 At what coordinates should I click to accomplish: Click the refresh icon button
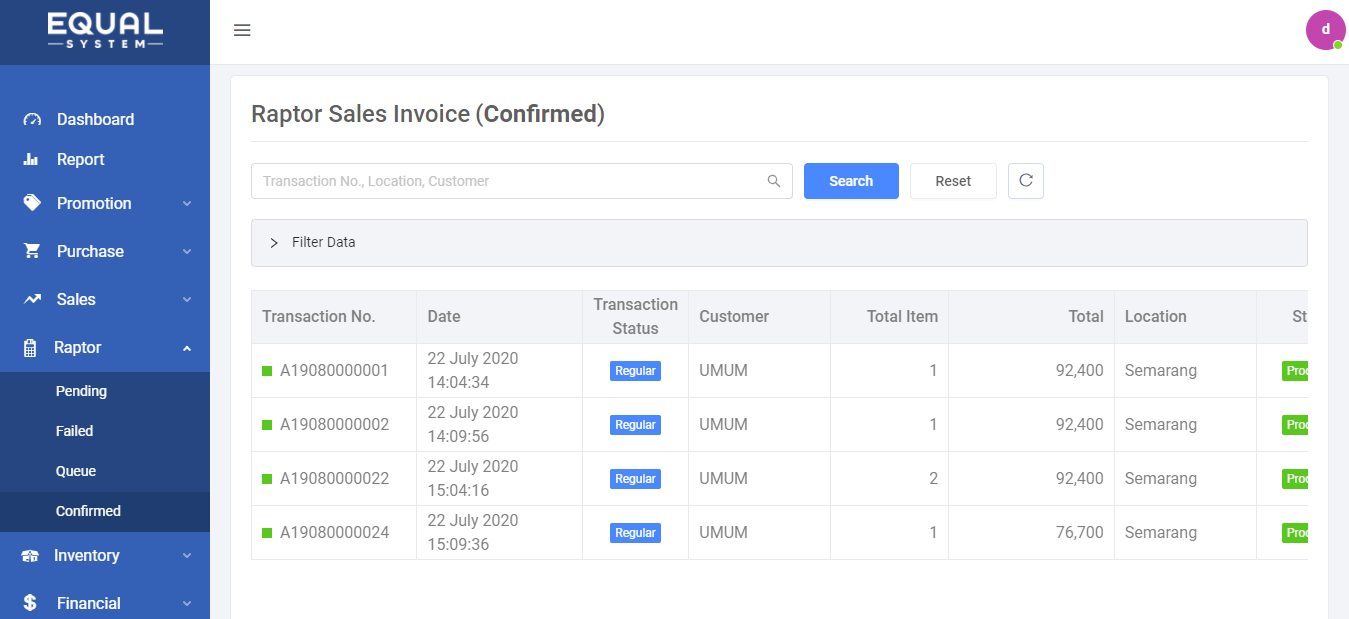1025,181
